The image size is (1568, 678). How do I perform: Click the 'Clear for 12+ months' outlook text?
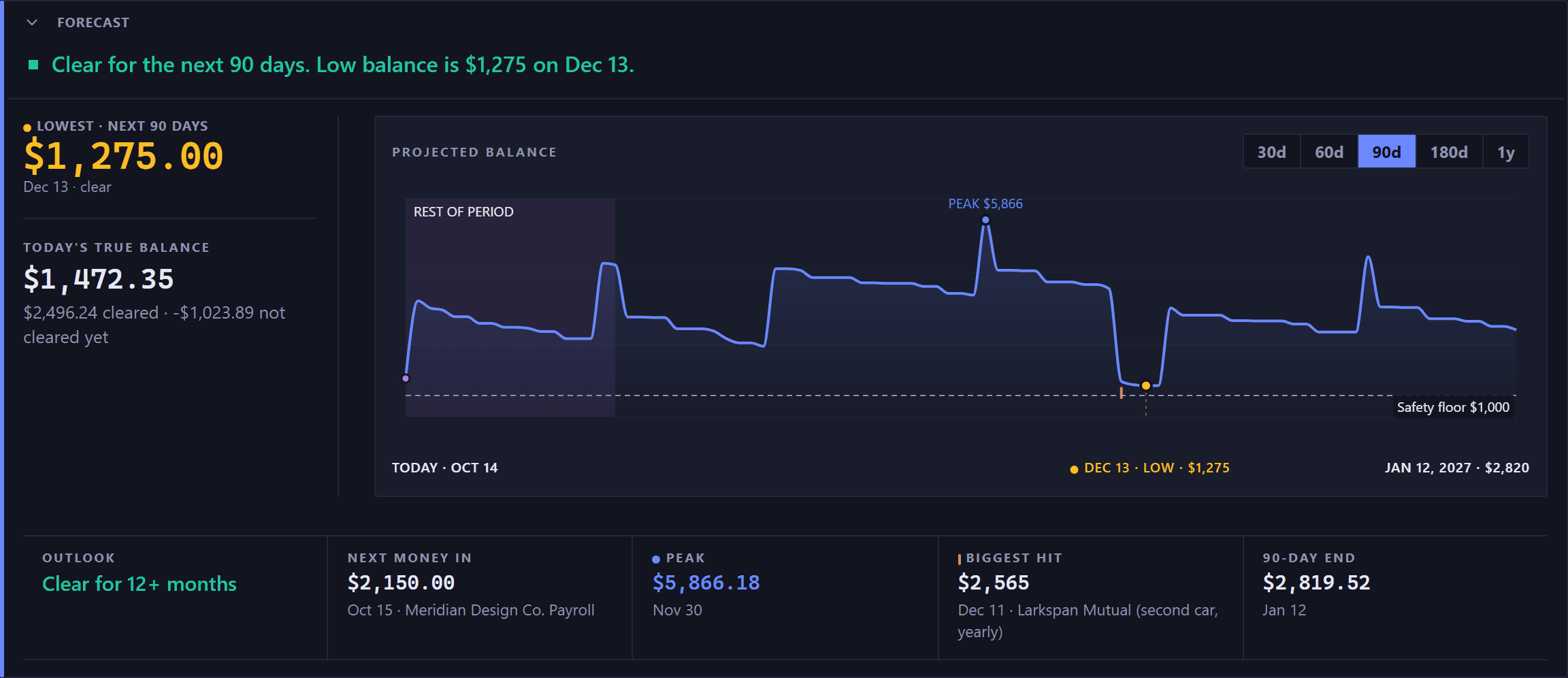140,584
